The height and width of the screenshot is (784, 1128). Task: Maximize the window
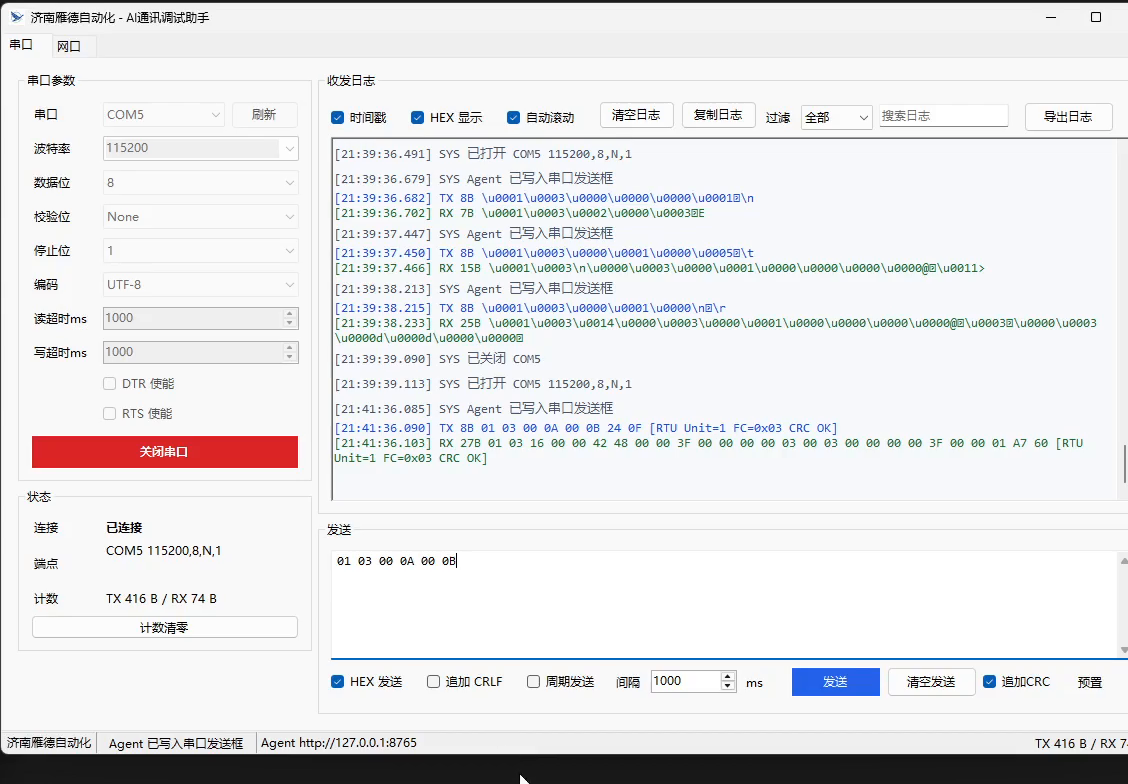tap(1096, 17)
